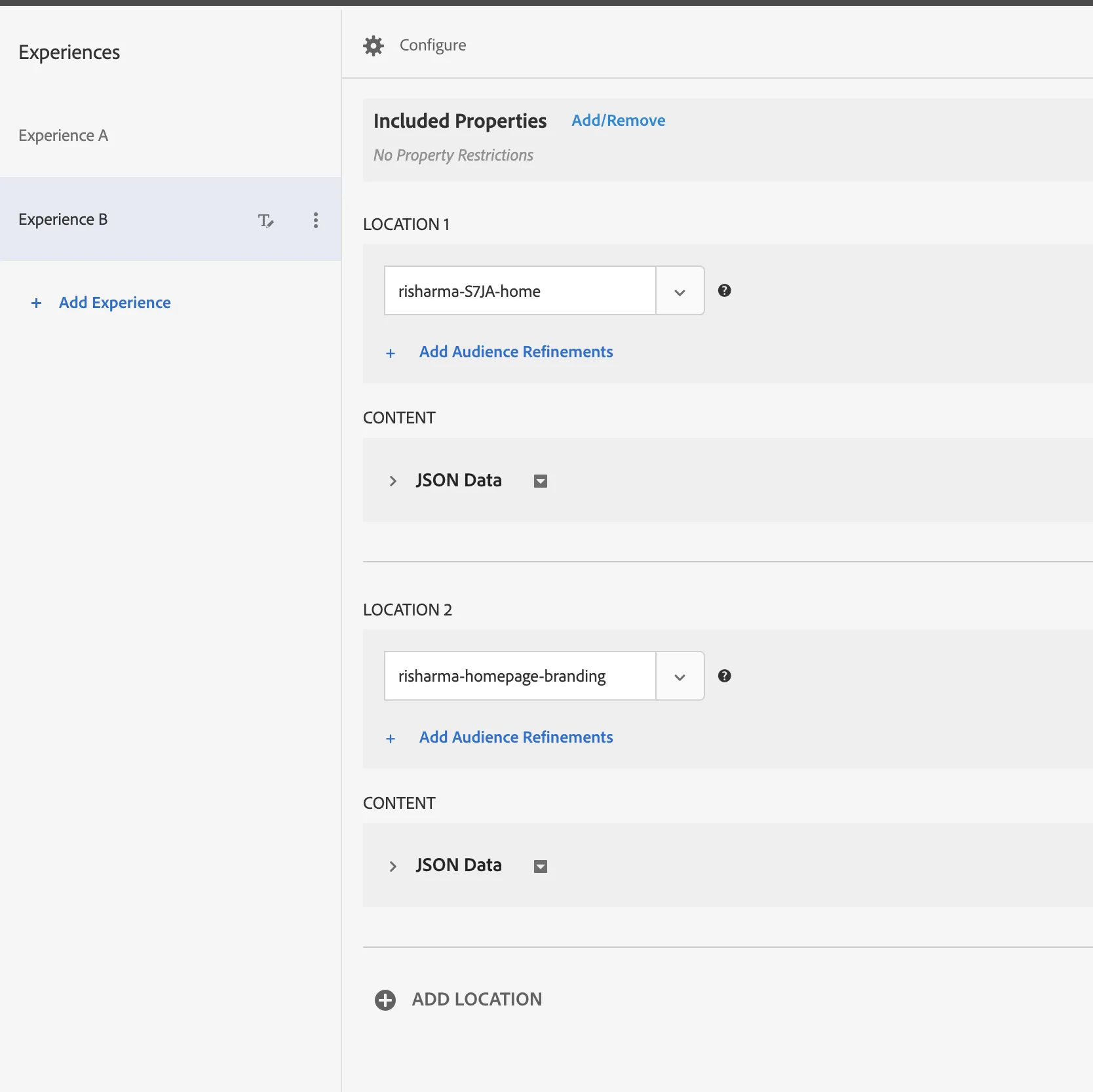Click the JSON Data title under Location 2
Image resolution: width=1093 pixels, height=1092 pixels.
[459, 865]
